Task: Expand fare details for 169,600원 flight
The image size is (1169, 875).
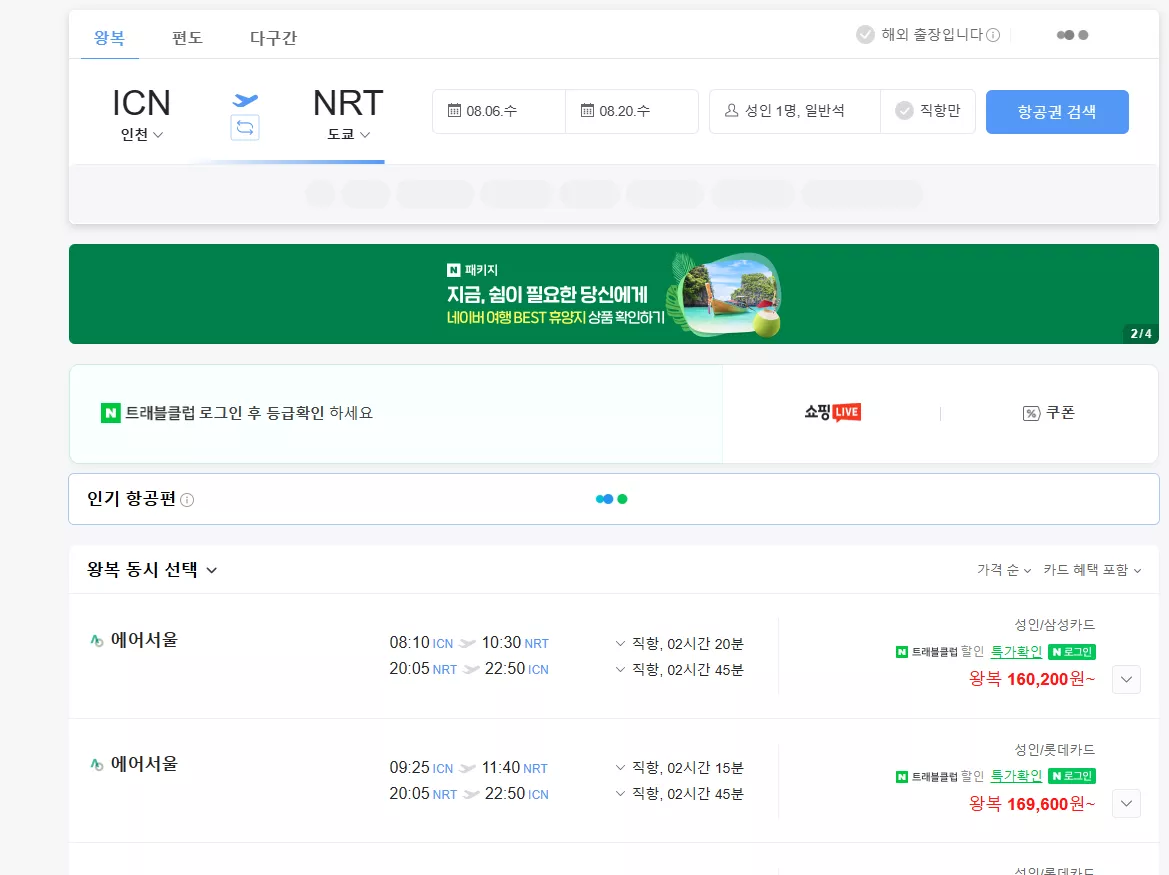Action: pyautogui.click(x=1127, y=803)
